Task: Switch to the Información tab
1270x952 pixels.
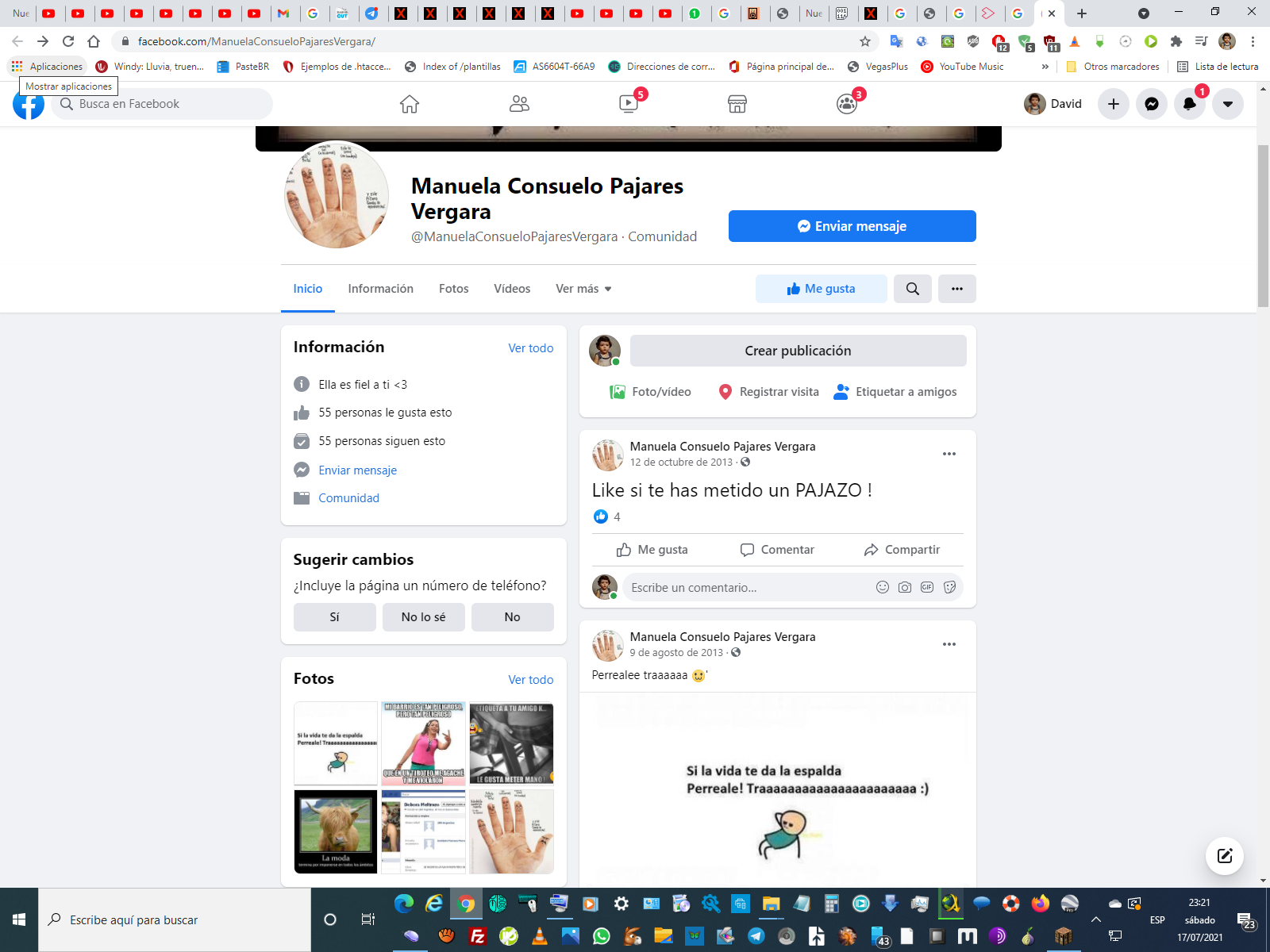Action: click(380, 289)
